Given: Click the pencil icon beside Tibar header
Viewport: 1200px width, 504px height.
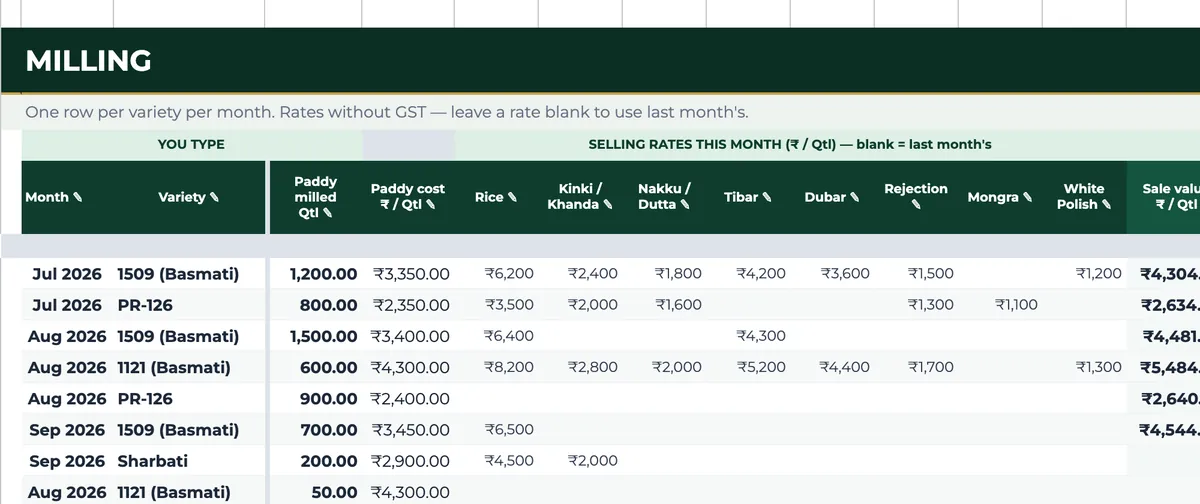Looking at the screenshot, I should [x=767, y=198].
